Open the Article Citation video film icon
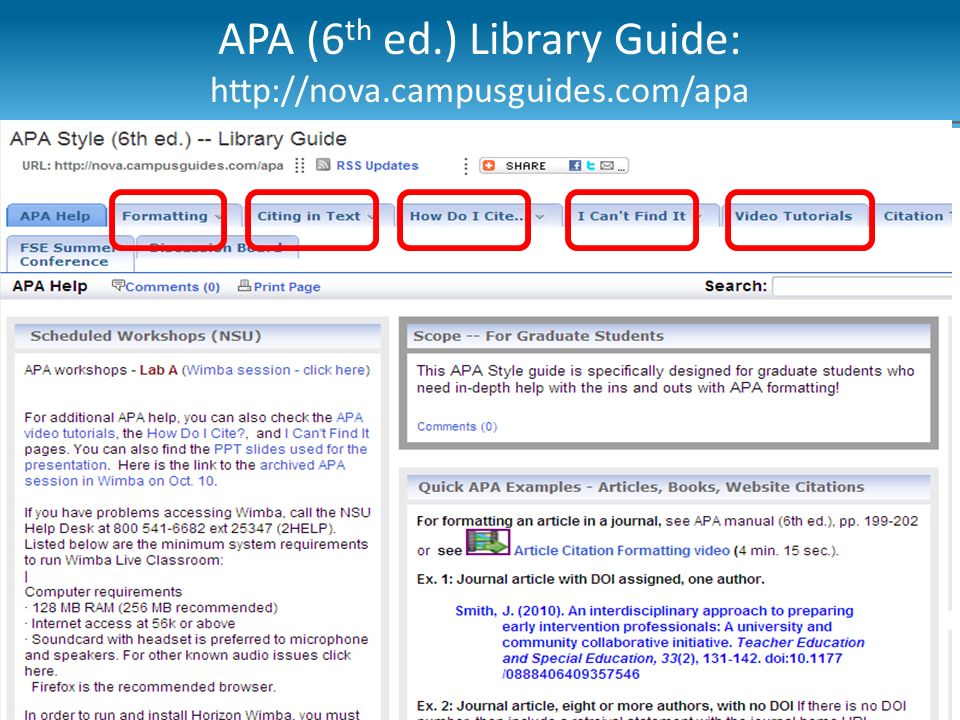Screen dimensions: 960x720 (488, 541)
